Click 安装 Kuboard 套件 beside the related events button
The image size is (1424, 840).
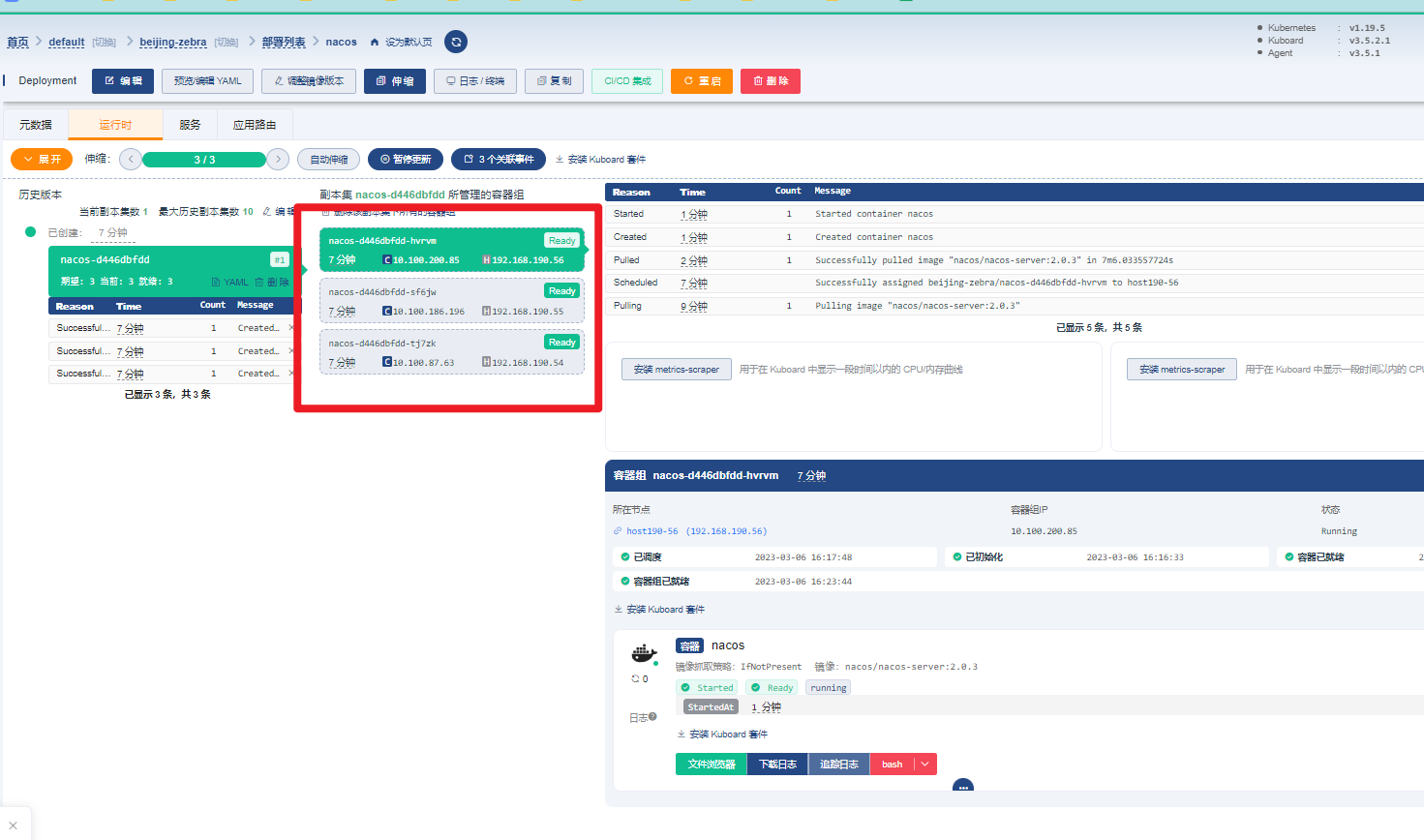(600, 160)
